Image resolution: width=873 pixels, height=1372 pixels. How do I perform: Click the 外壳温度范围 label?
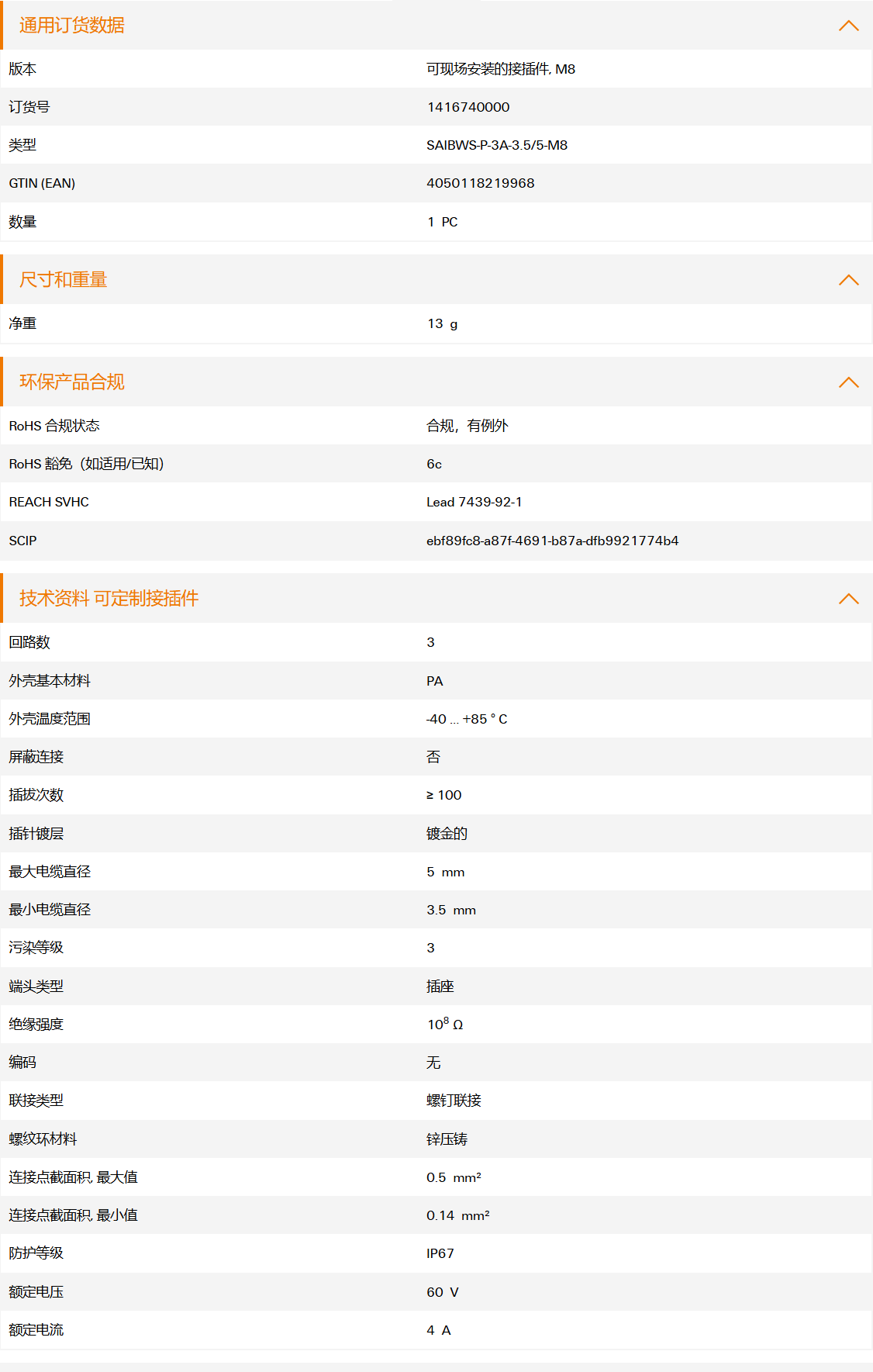(x=50, y=719)
